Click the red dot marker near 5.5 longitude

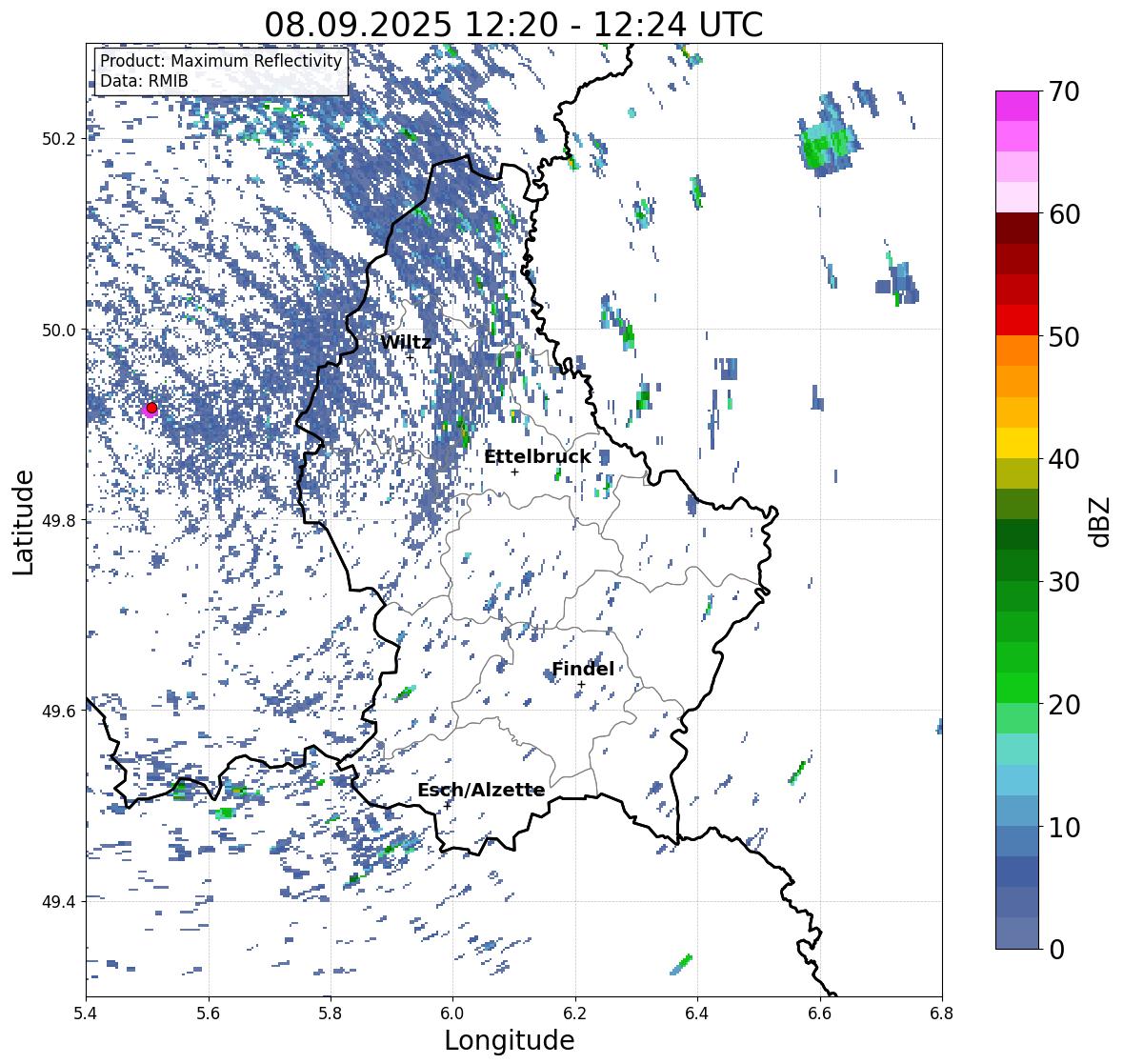(x=151, y=408)
